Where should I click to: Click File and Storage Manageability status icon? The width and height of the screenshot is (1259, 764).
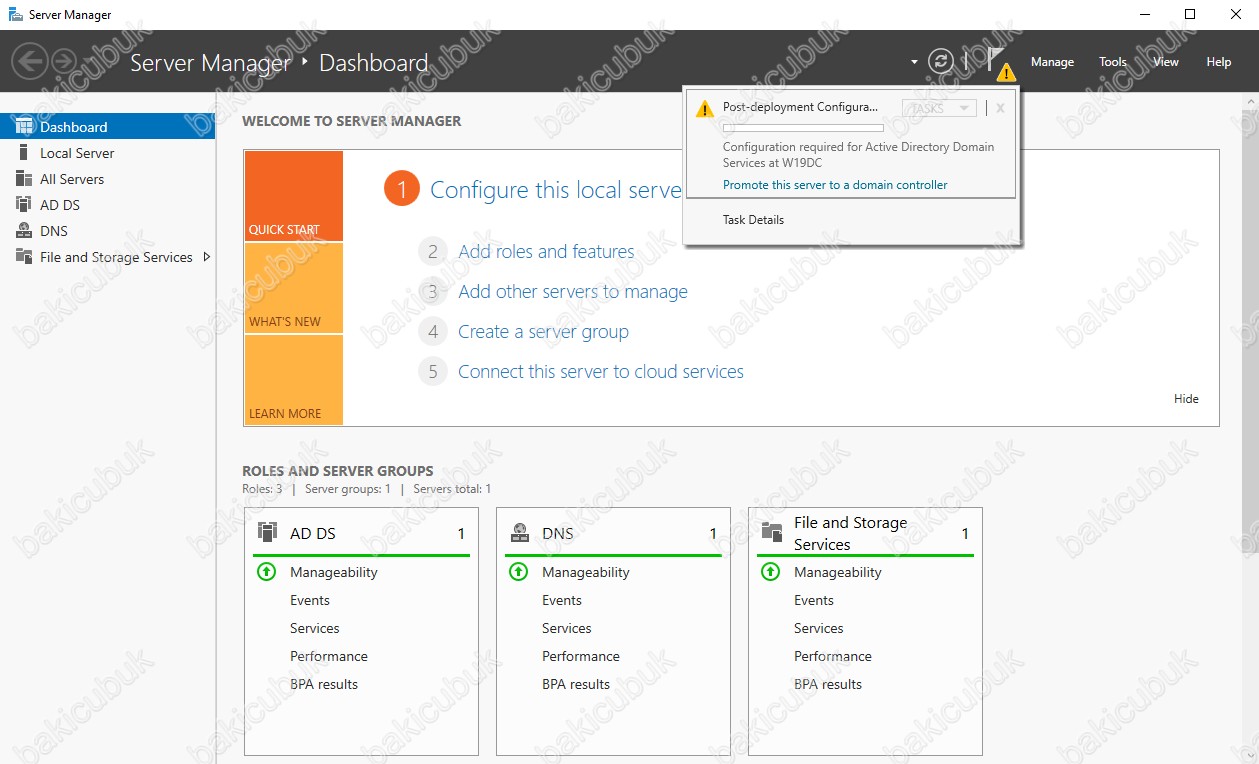pos(770,572)
